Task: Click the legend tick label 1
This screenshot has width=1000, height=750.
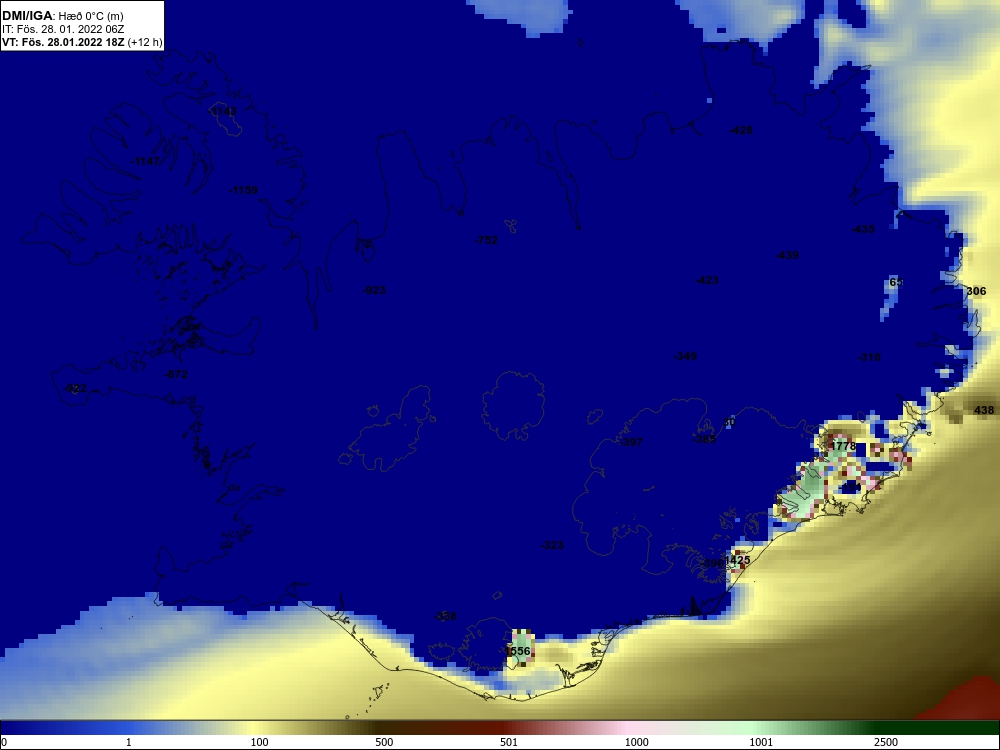Action: coord(129,742)
